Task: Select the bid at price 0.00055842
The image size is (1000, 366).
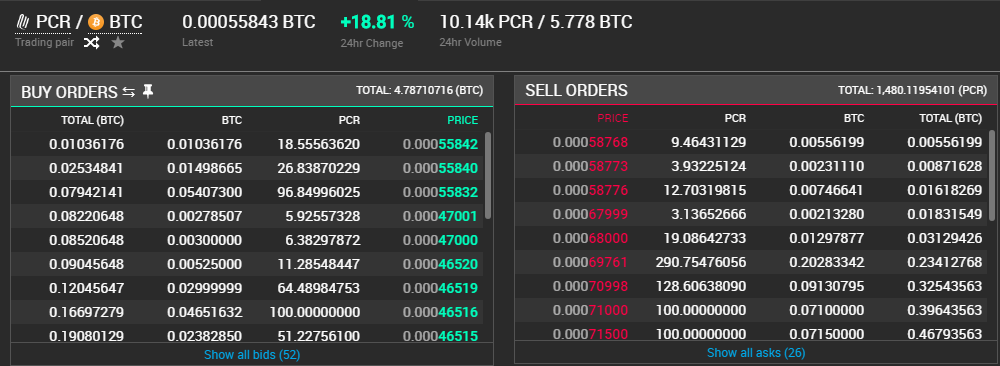Action: tap(247, 144)
